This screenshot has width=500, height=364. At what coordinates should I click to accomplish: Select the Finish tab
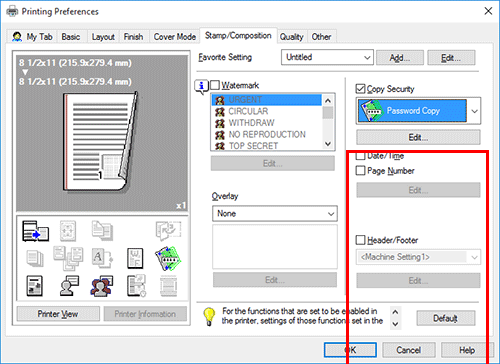coord(133,37)
